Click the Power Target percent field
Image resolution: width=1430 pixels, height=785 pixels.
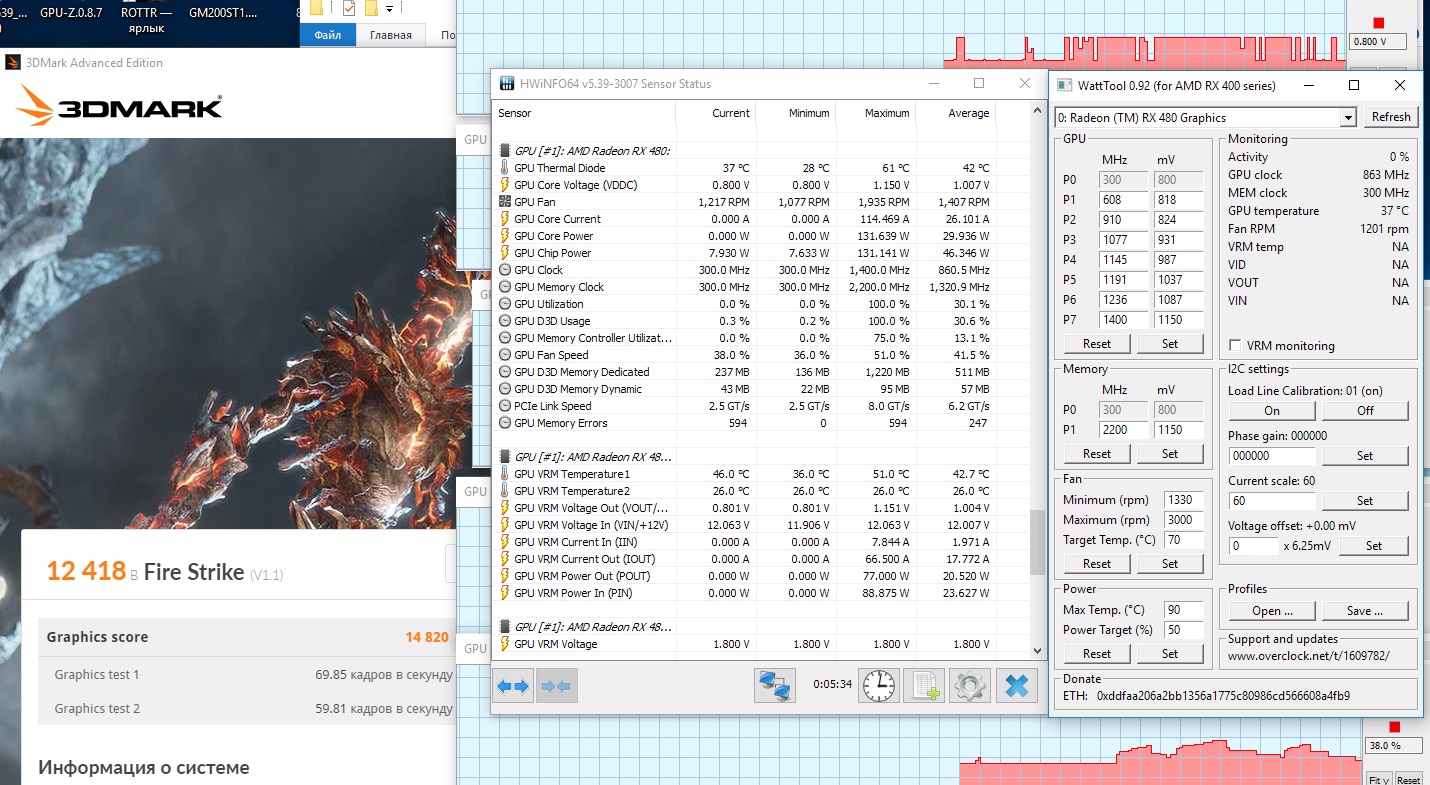coord(1184,630)
